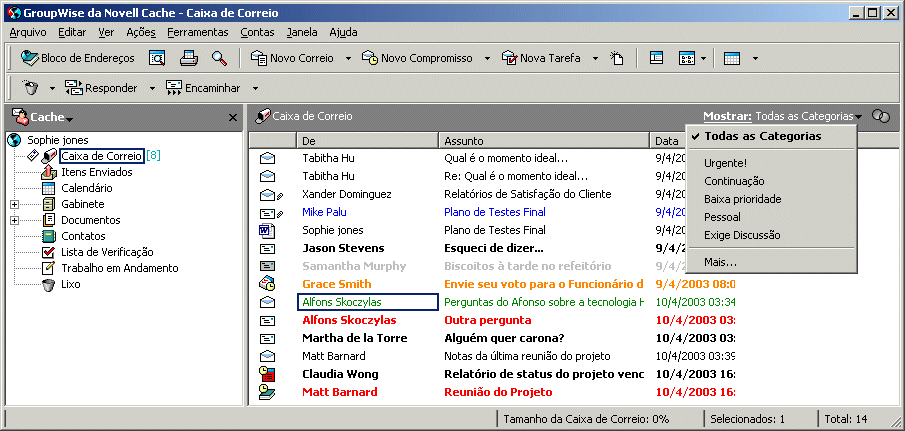Open the Contas menu
This screenshot has height=431, width=905.
click(257, 32)
